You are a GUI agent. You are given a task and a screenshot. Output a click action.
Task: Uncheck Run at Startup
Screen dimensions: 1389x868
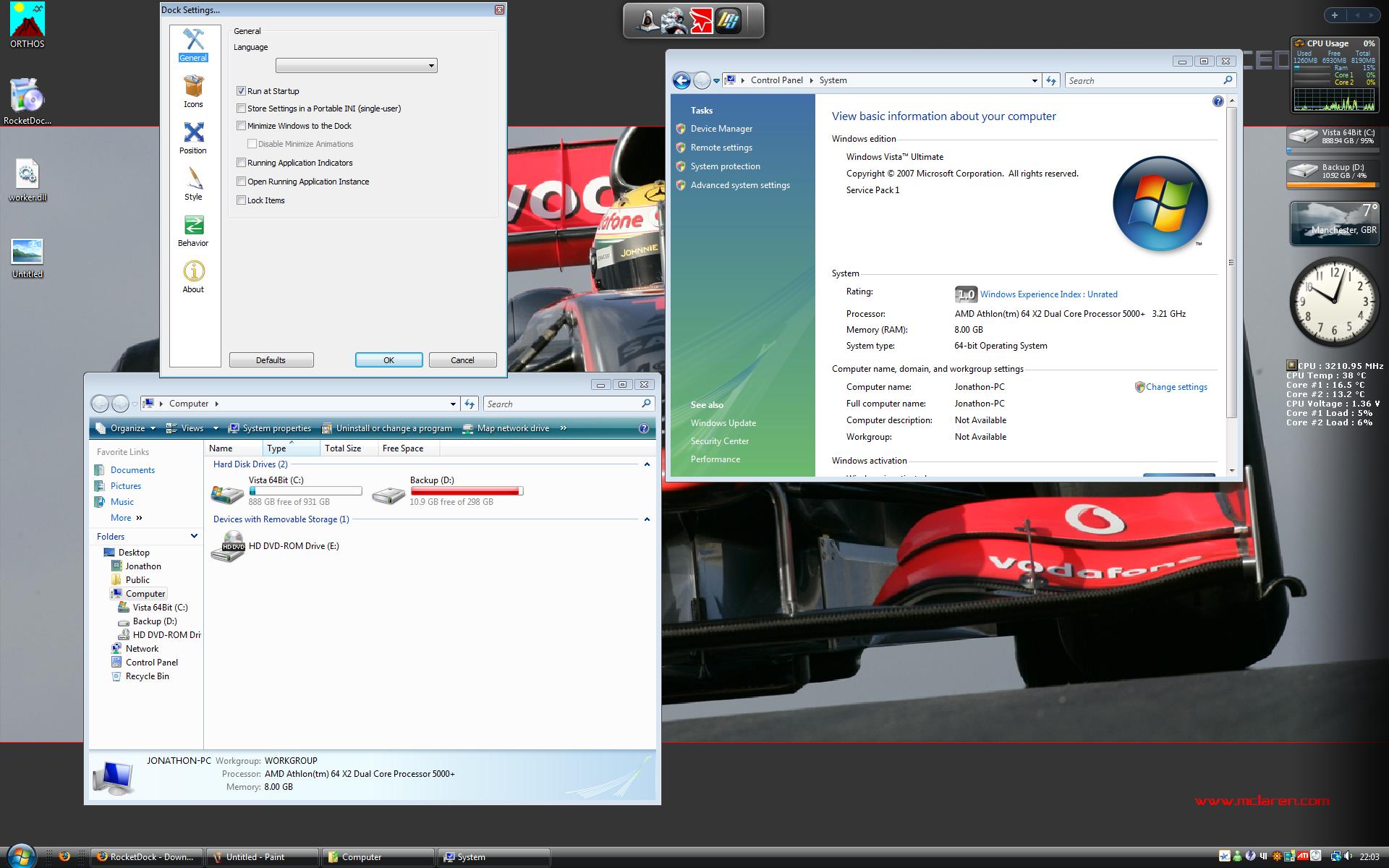[x=242, y=91]
